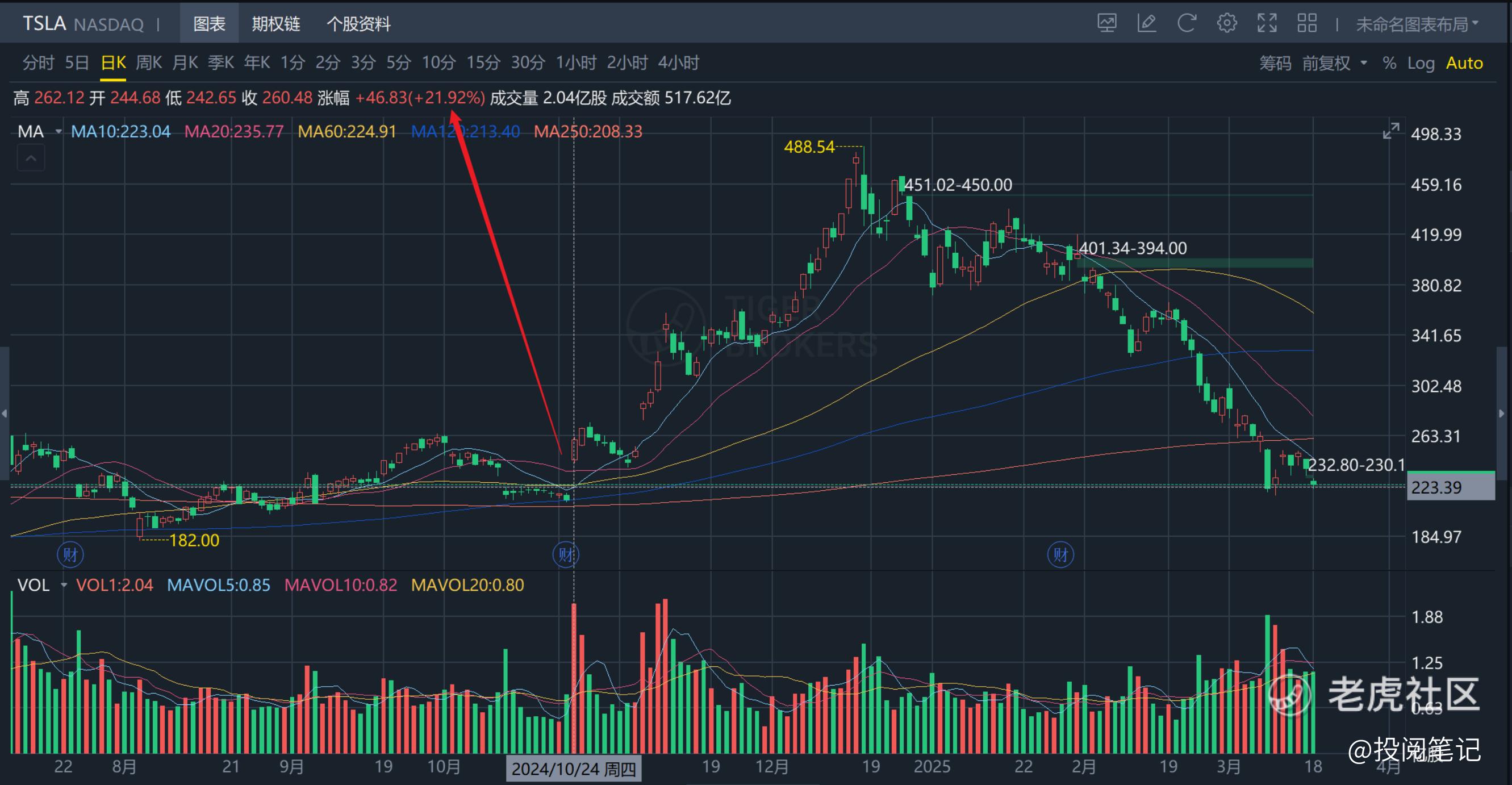Click the refresh chart icon
Viewport: 1512px width, 785px height.
(x=1186, y=23)
